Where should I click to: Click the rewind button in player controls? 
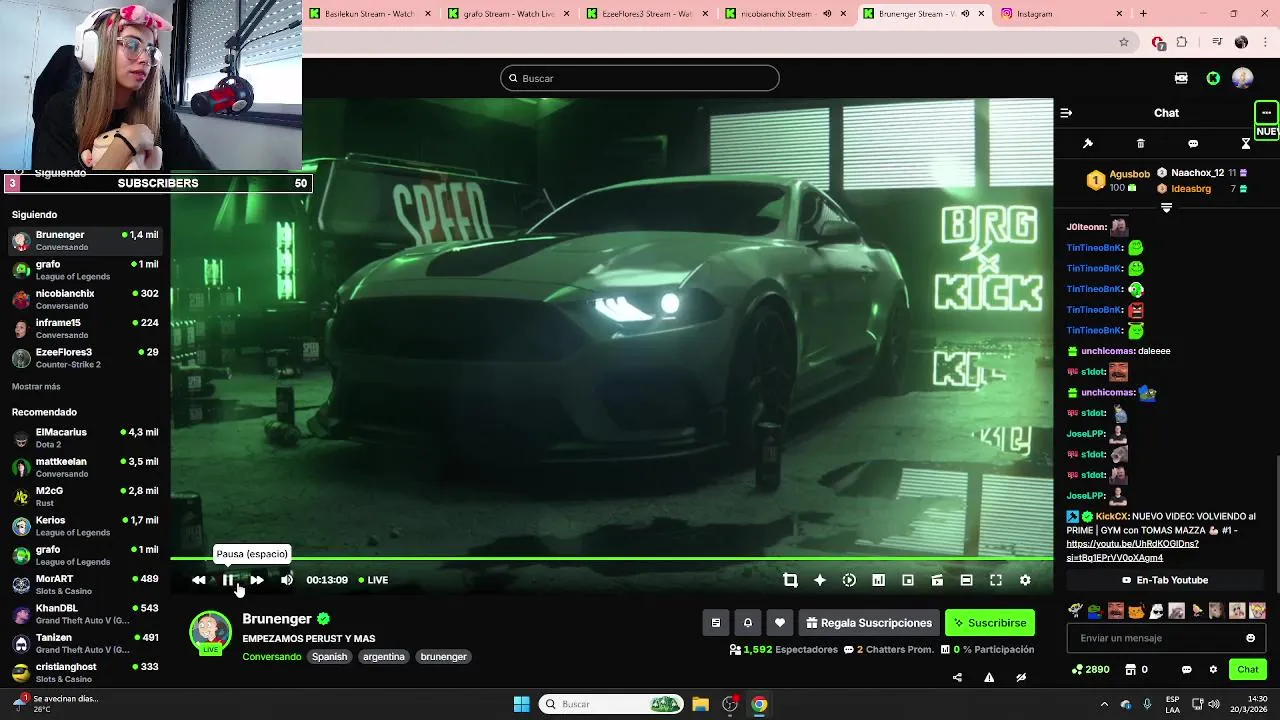coord(199,580)
